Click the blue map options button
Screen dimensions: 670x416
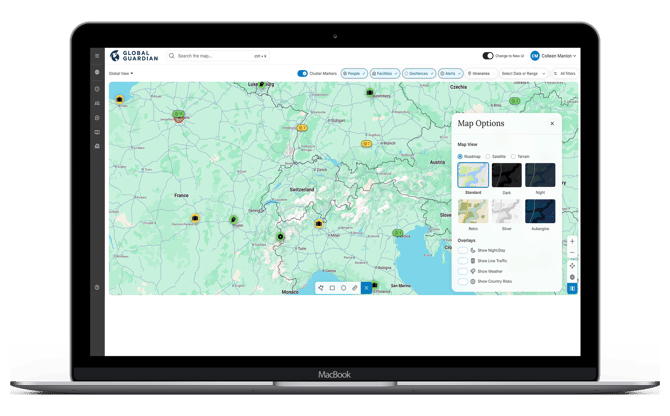pyautogui.click(x=572, y=289)
